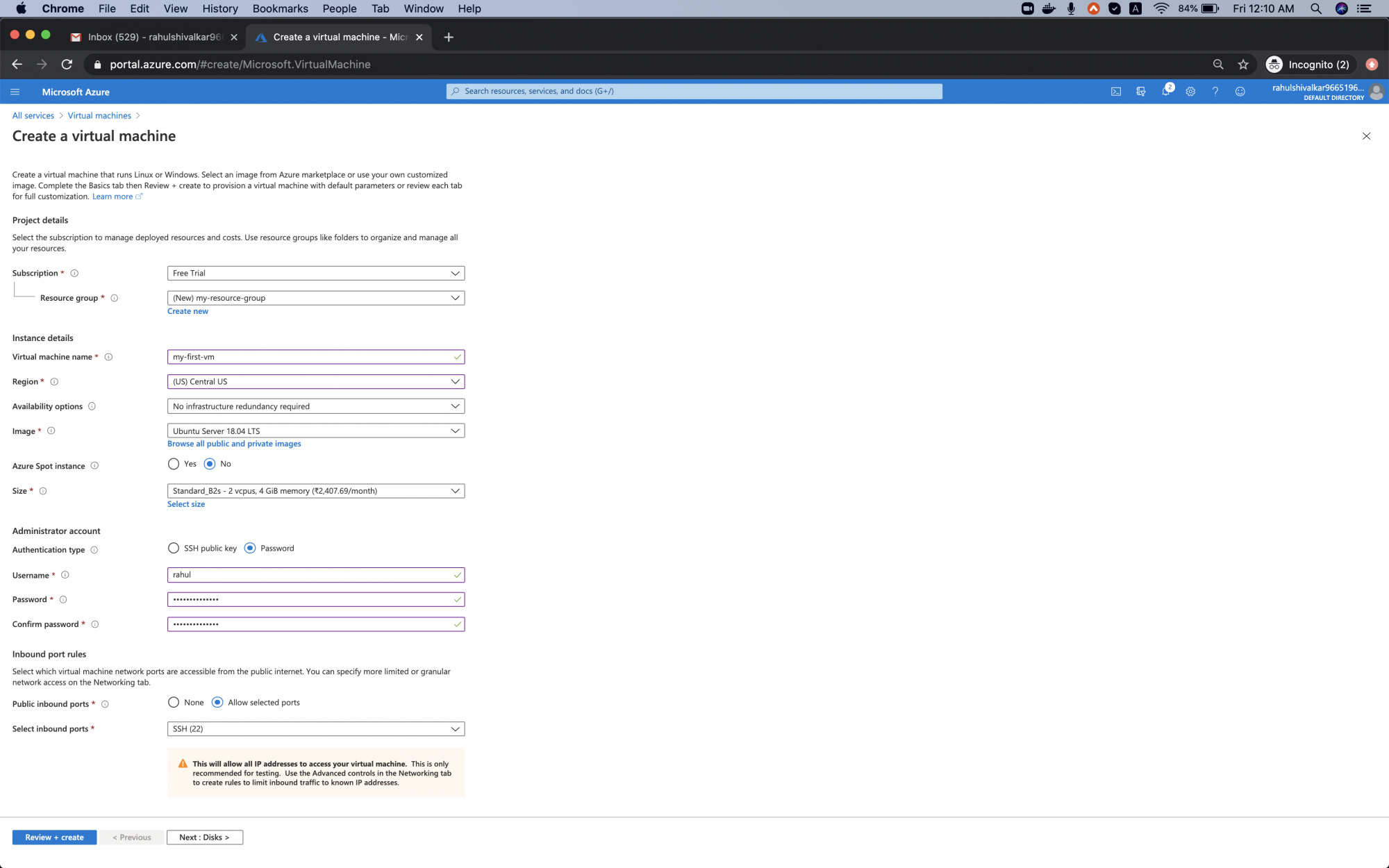Screen dimensions: 1389x868
Task: Open the Azure portal settings gear
Action: 1190,91
